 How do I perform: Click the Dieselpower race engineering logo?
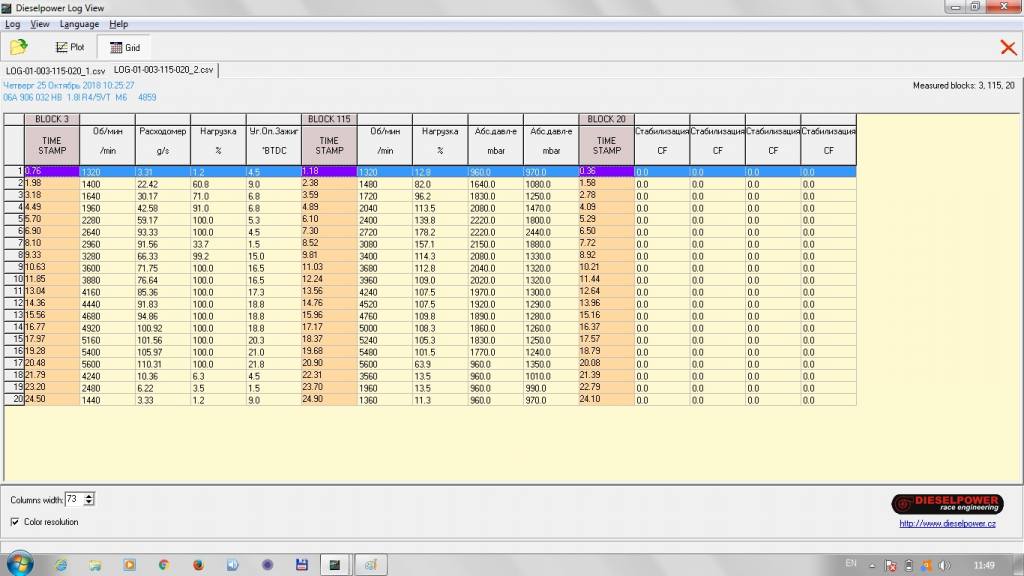click(946, 503)
